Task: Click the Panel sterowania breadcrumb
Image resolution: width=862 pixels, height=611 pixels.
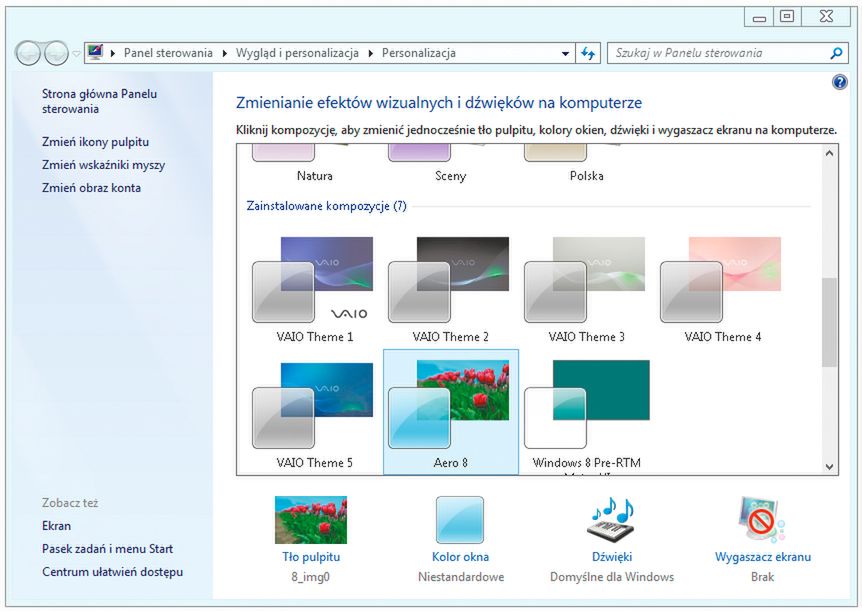Action: coord(168,53)
